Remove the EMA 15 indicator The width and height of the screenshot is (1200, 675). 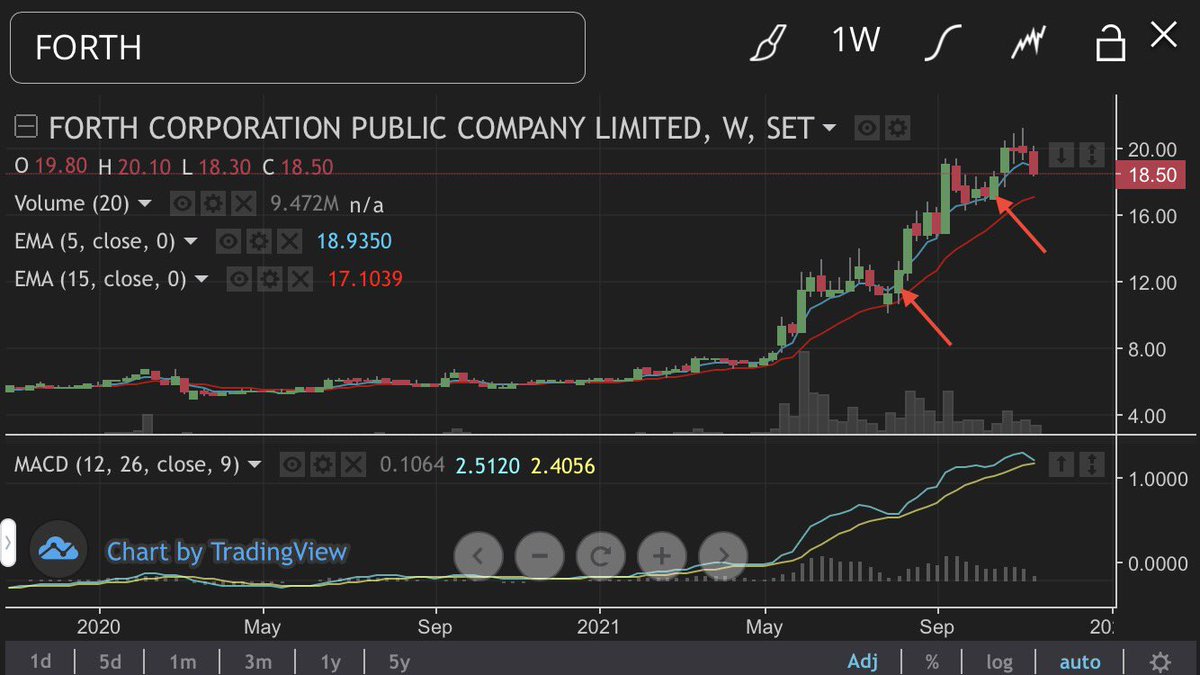[x=299, y=280]
